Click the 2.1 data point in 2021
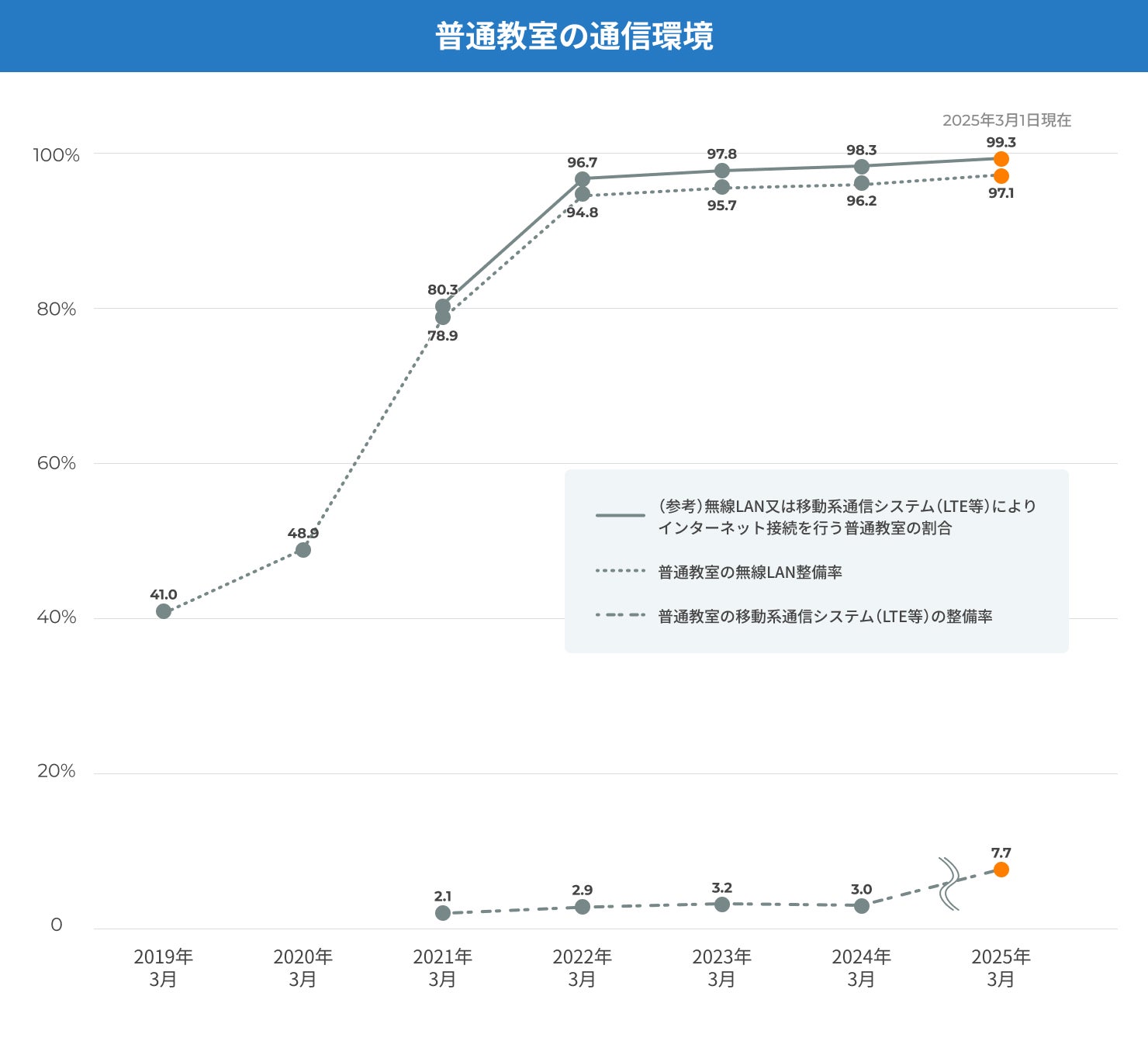Viewport: 1148px width, 1048px height. 443,913
